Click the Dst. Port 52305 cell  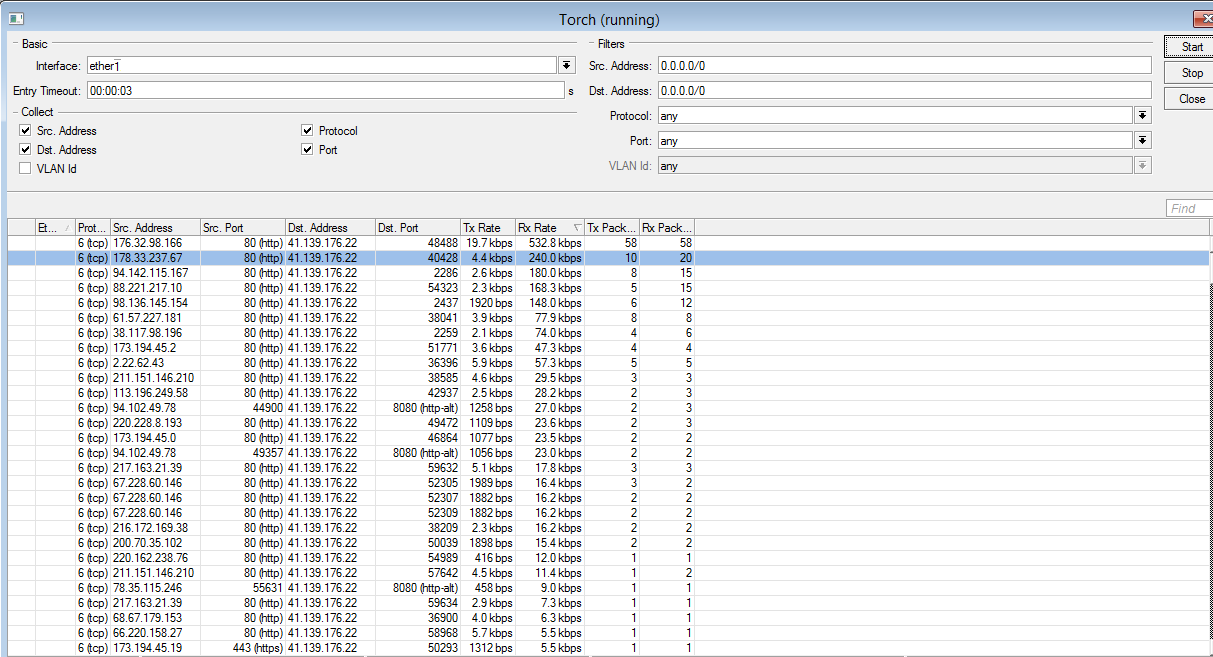click(x=418, y=483)
